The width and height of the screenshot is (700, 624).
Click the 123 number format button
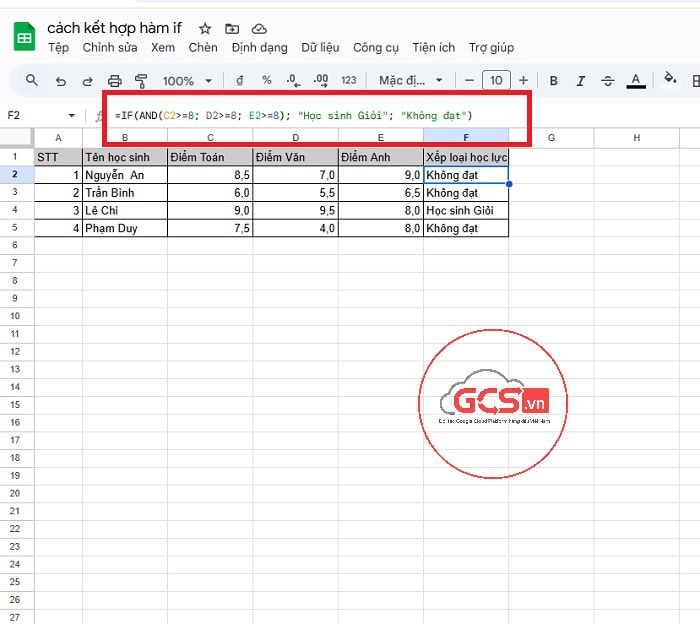(x=348, y=80)
